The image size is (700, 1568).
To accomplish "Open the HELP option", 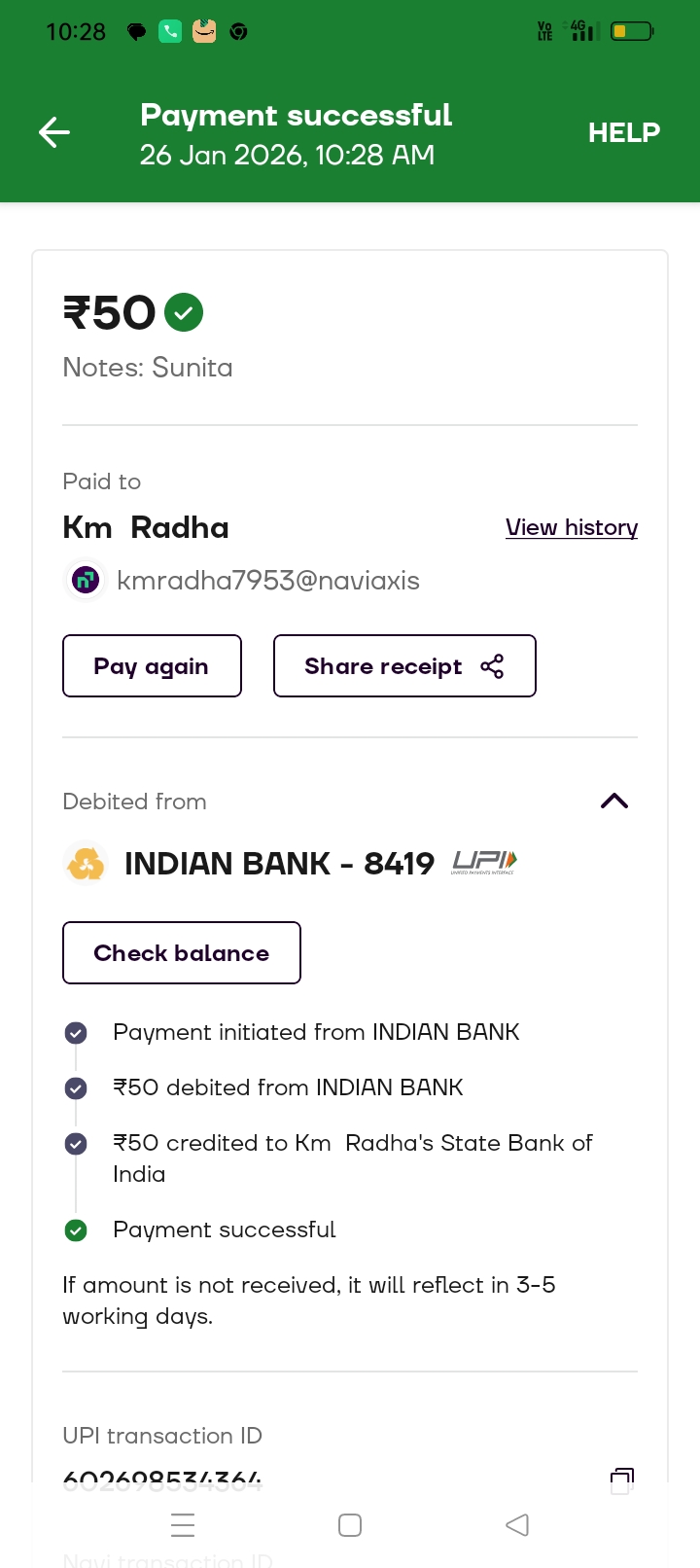I will tap(623, 132).
